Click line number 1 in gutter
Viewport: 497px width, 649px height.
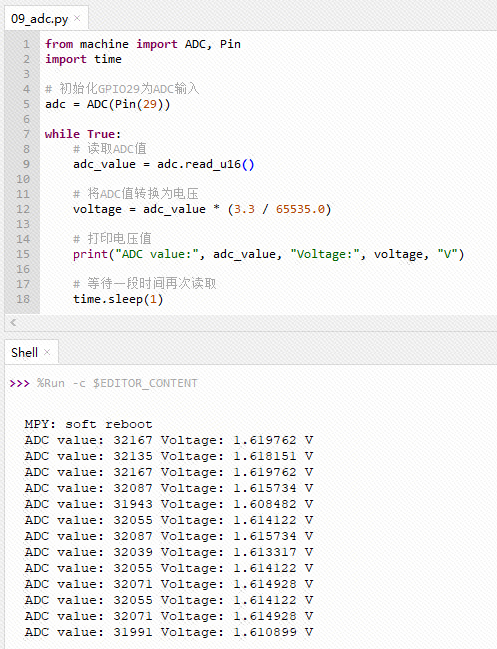pos(26,44)
